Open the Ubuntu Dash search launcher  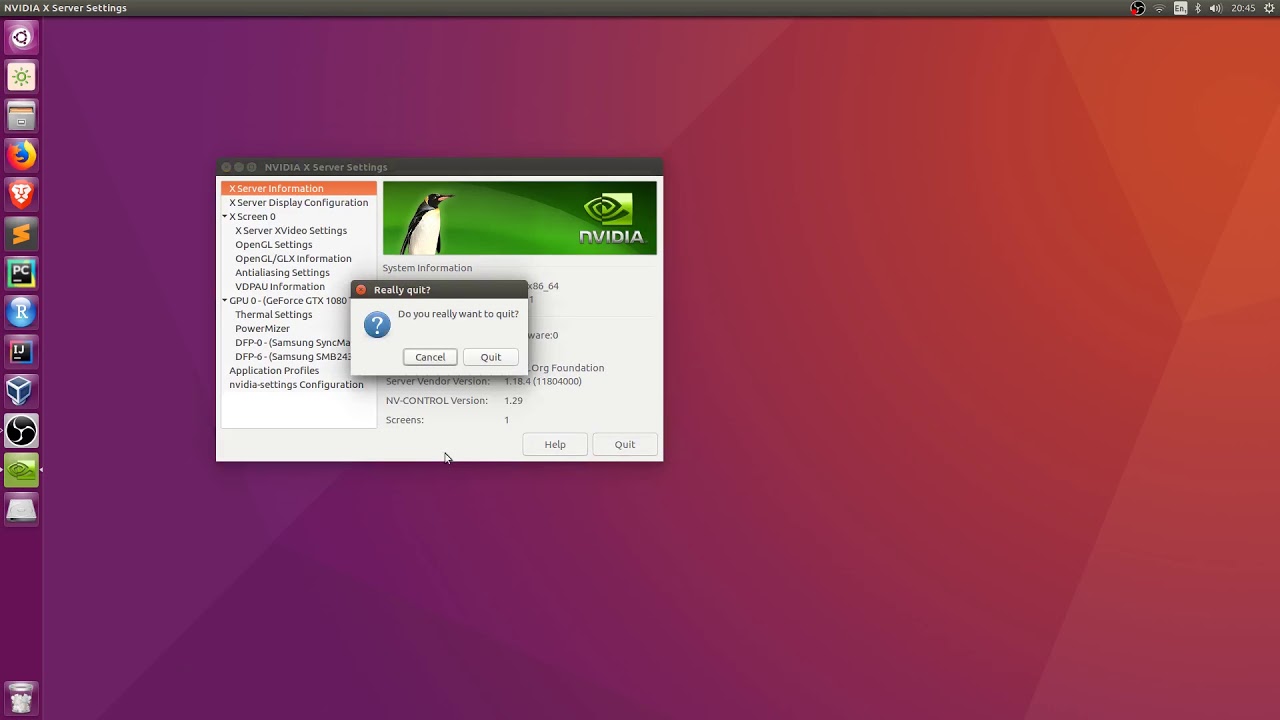tap(21, 38)
